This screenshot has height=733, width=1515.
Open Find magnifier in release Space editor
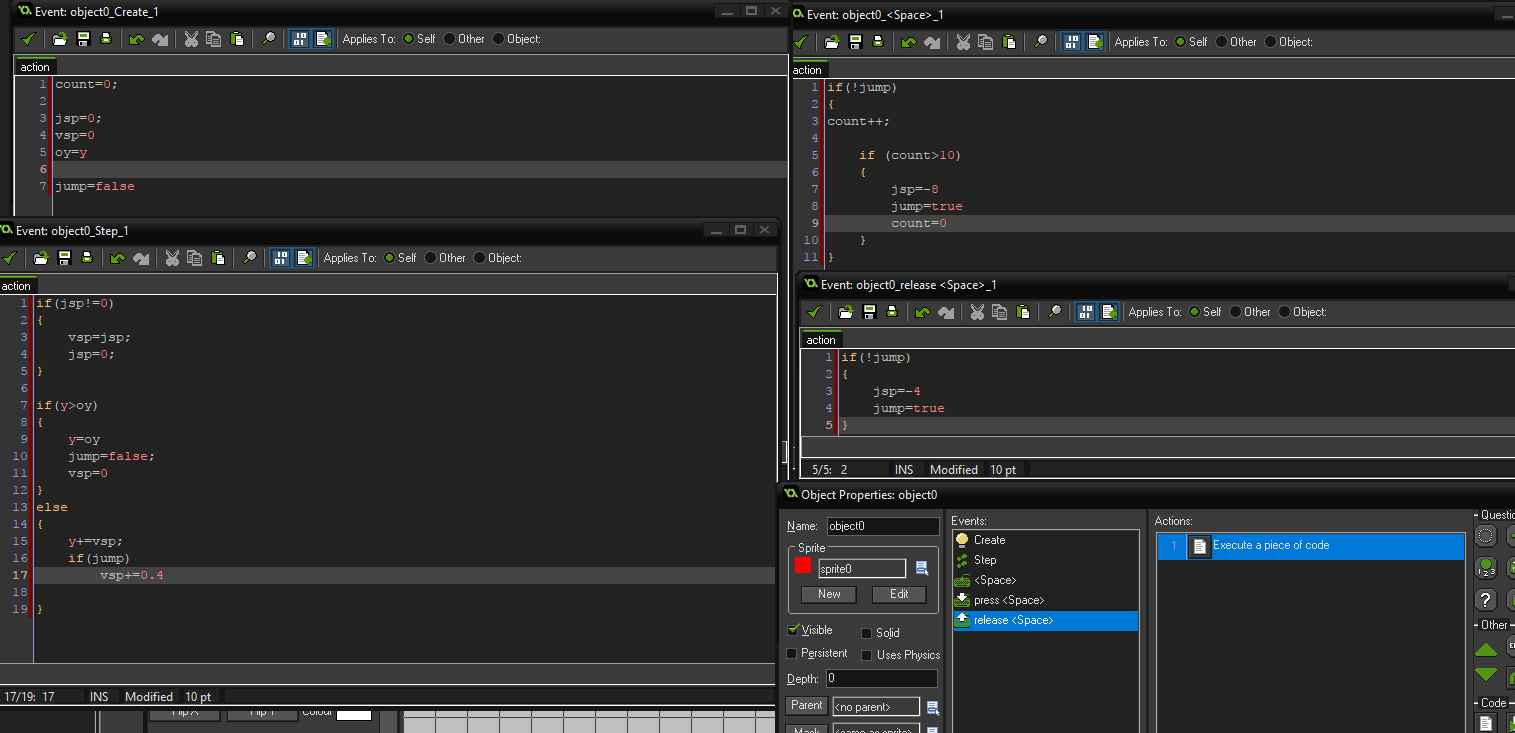(1055, 312)
